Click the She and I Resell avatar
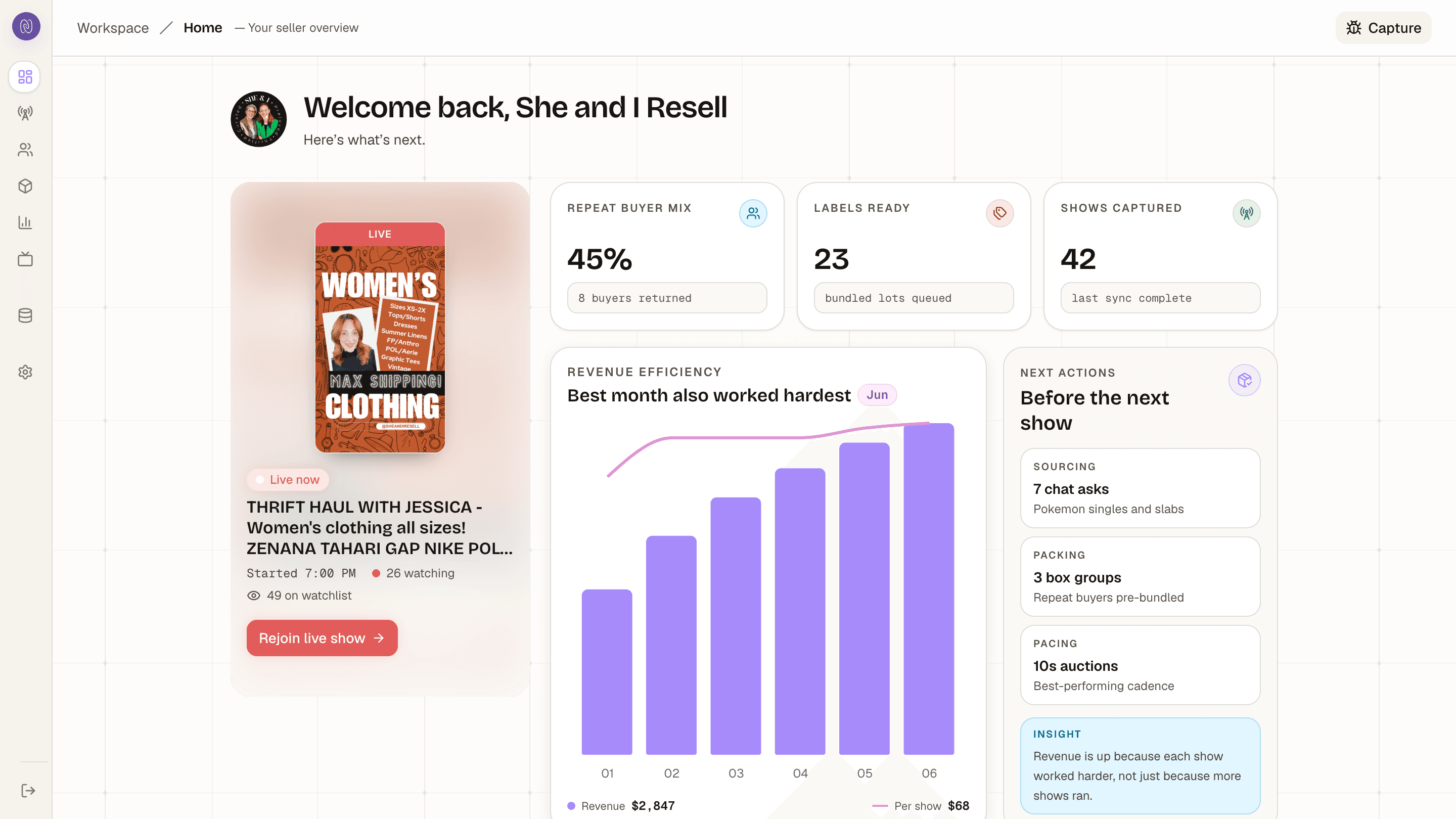Image resolution: width=1456 pixels, height=819 pixels. click(x=259, y=119)
